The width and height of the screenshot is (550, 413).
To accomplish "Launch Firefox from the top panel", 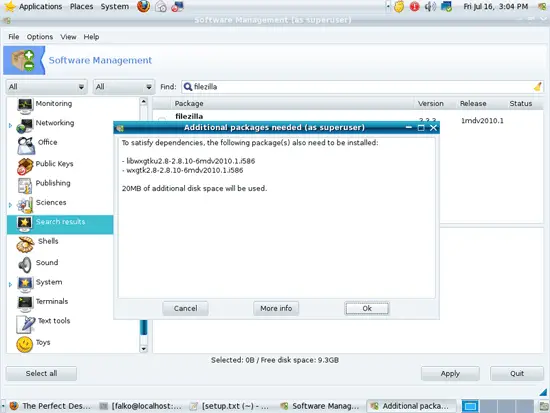I will coord(143,6).
